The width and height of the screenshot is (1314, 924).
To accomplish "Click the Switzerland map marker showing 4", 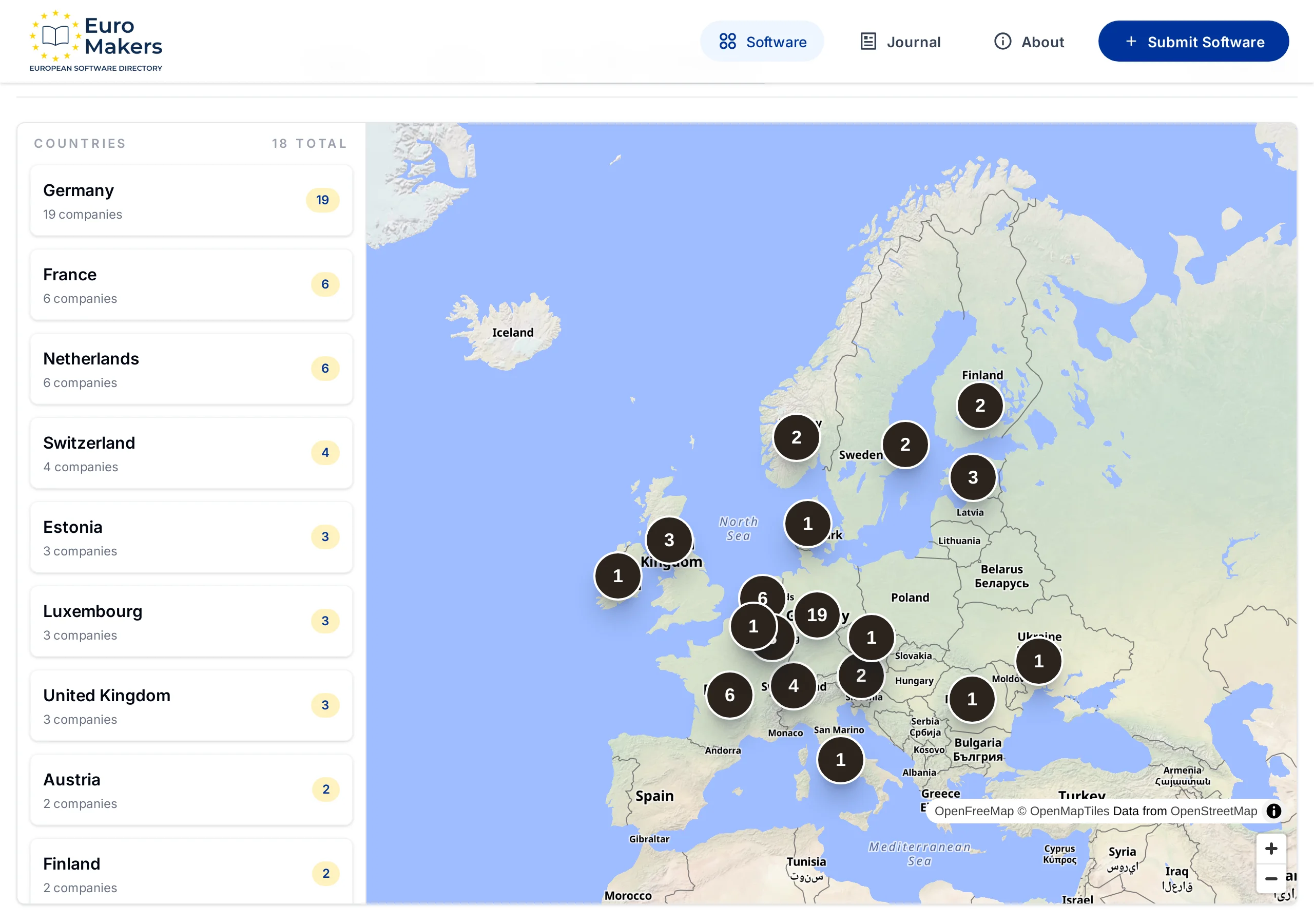I will [x=793, y=686].
